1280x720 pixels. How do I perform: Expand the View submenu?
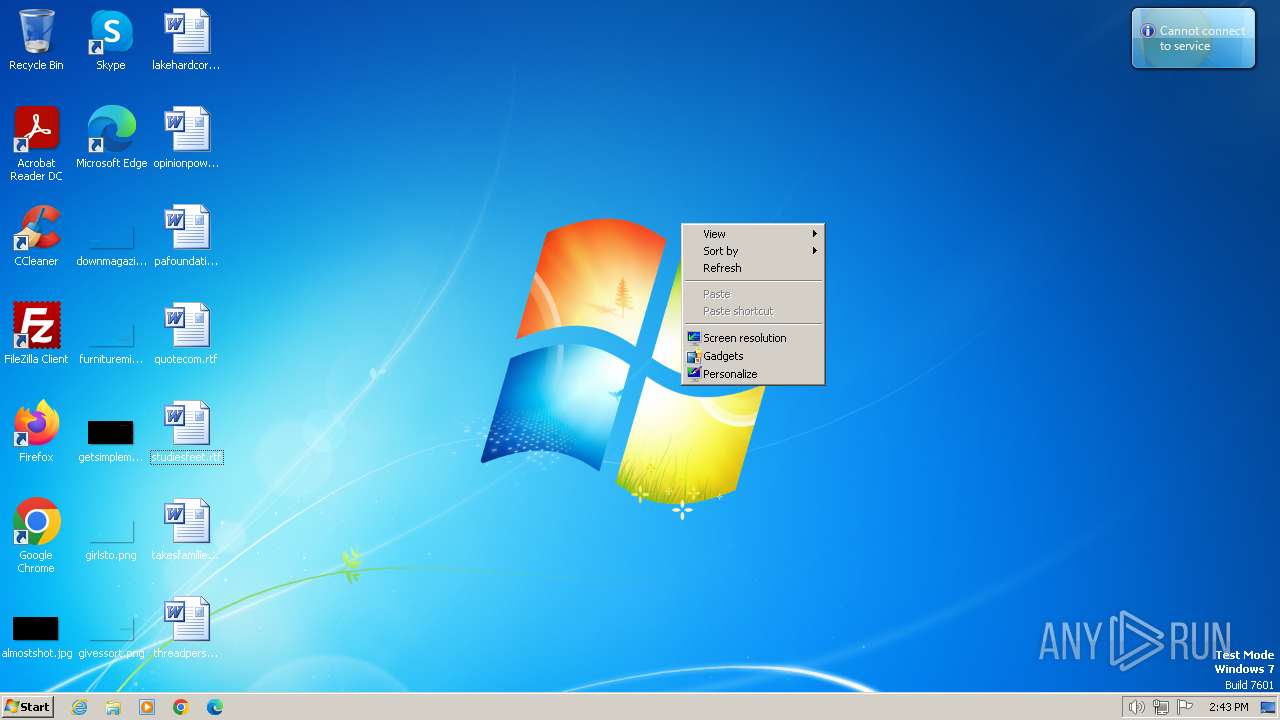[753, 234]
